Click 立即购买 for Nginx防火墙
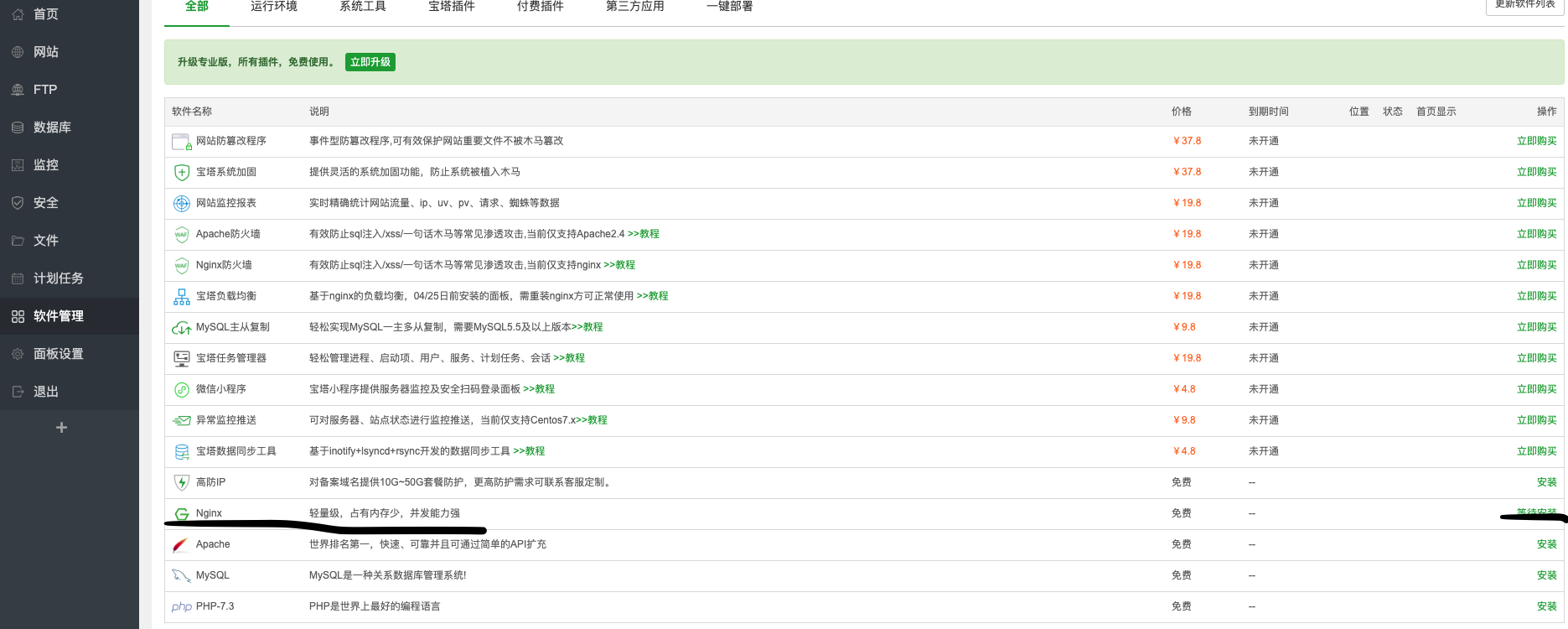The image size is (1568, 629). tap(1537, 265)
